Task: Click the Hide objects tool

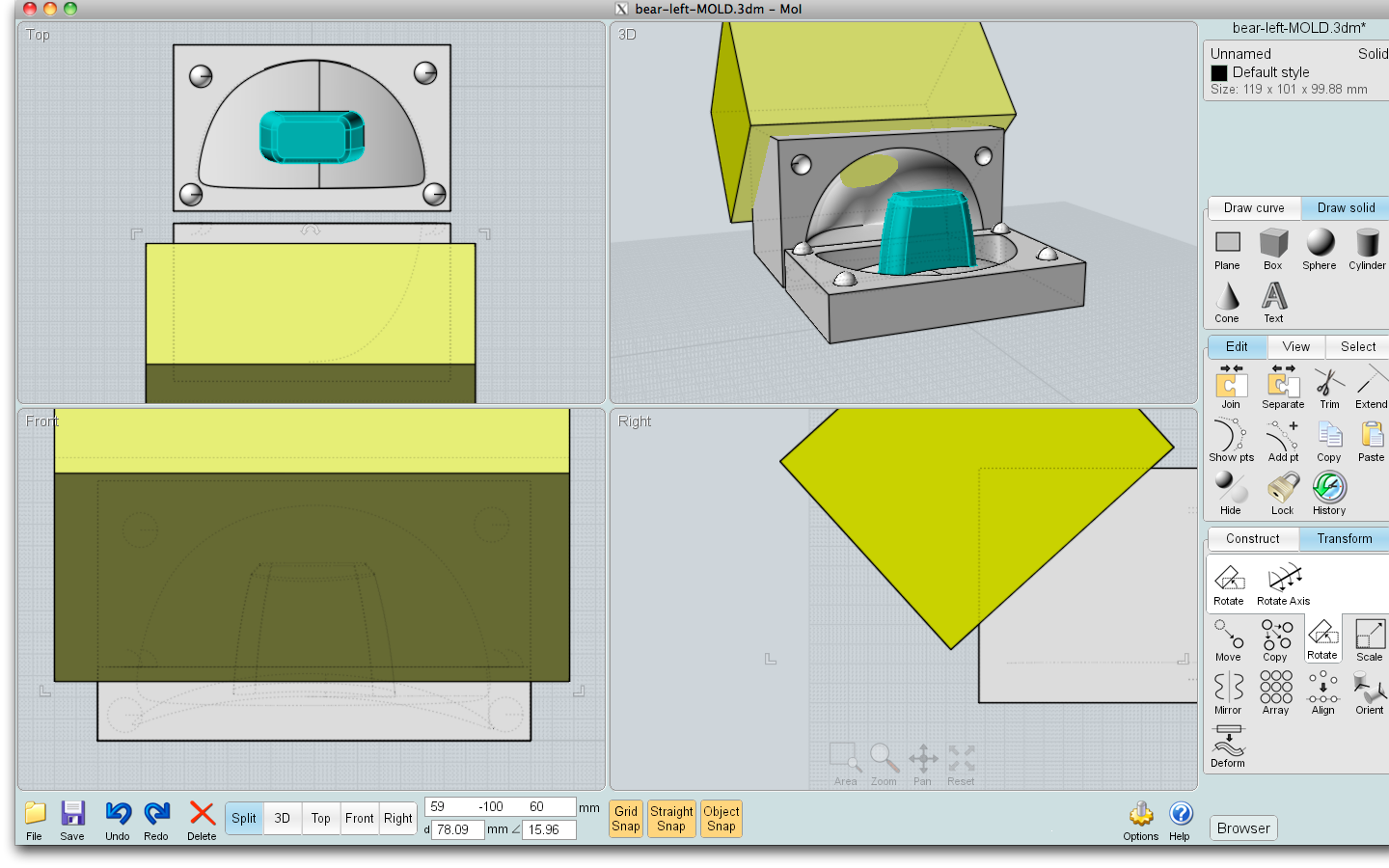Action: click(1231, 493)
